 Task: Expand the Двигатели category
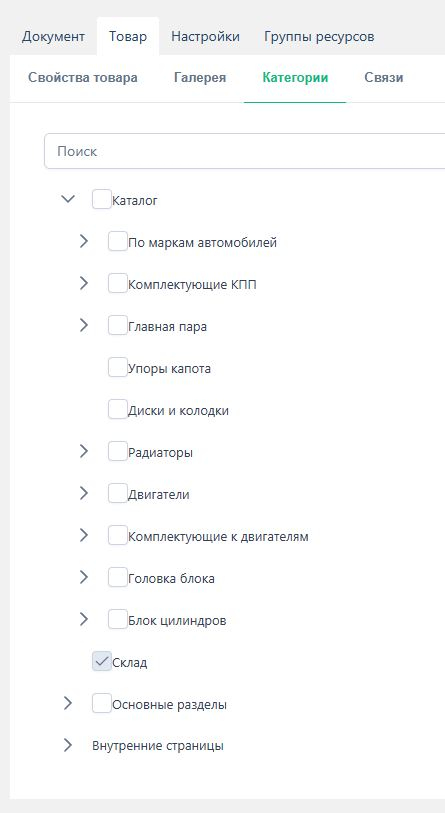(84, 494)
